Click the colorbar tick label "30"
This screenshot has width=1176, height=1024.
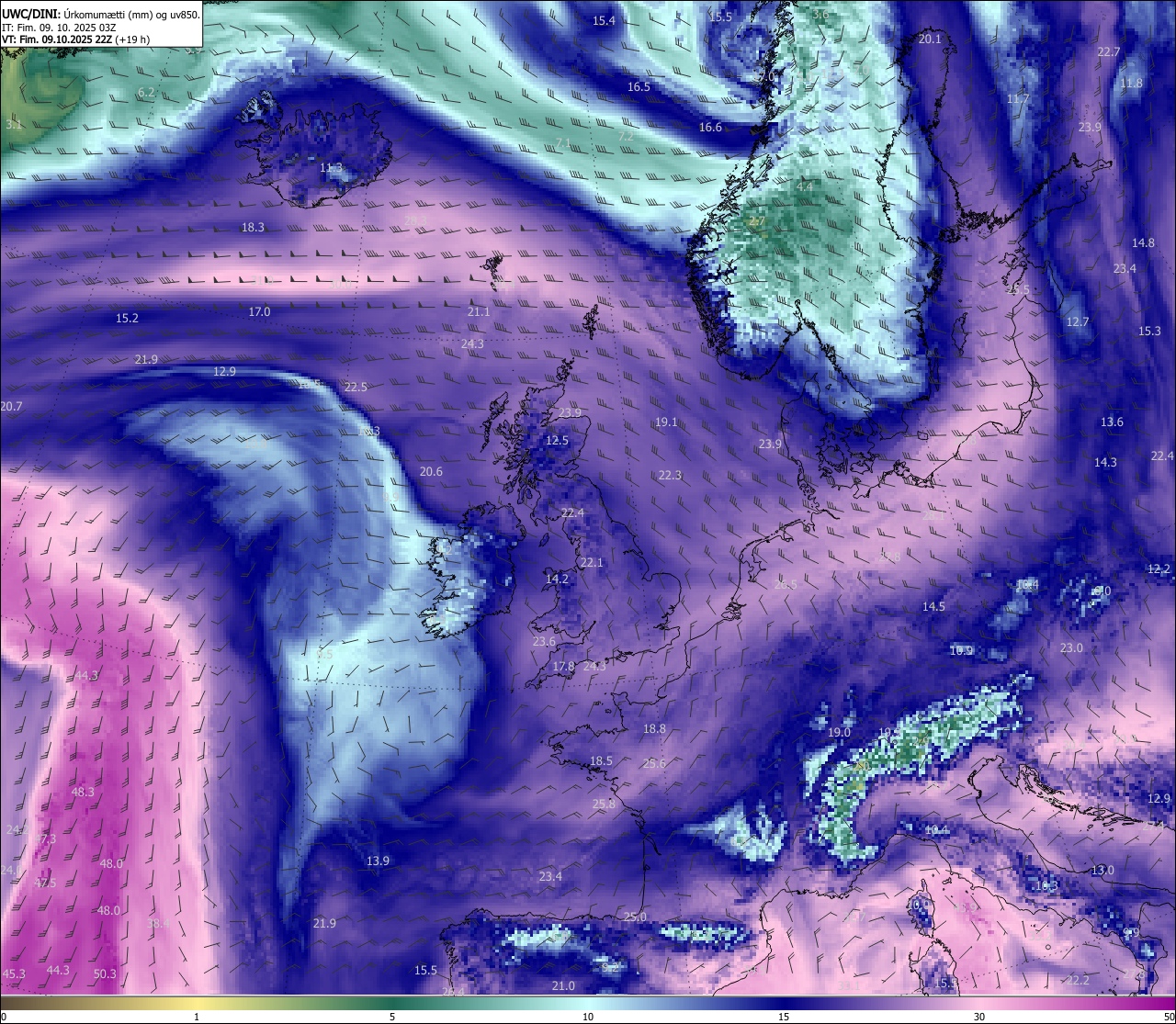[x=979, y=1016]
